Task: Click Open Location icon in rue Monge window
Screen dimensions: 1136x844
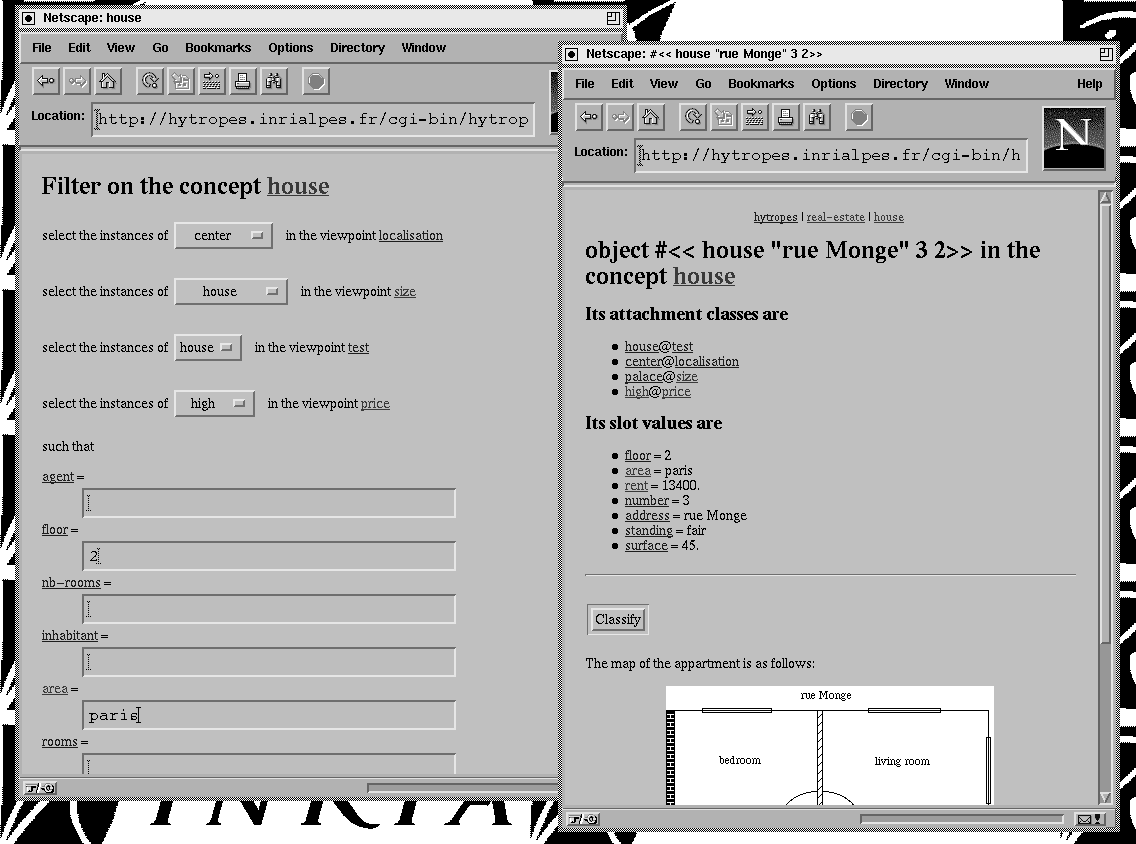Action: pyautogui.click(x=754, y=117)
